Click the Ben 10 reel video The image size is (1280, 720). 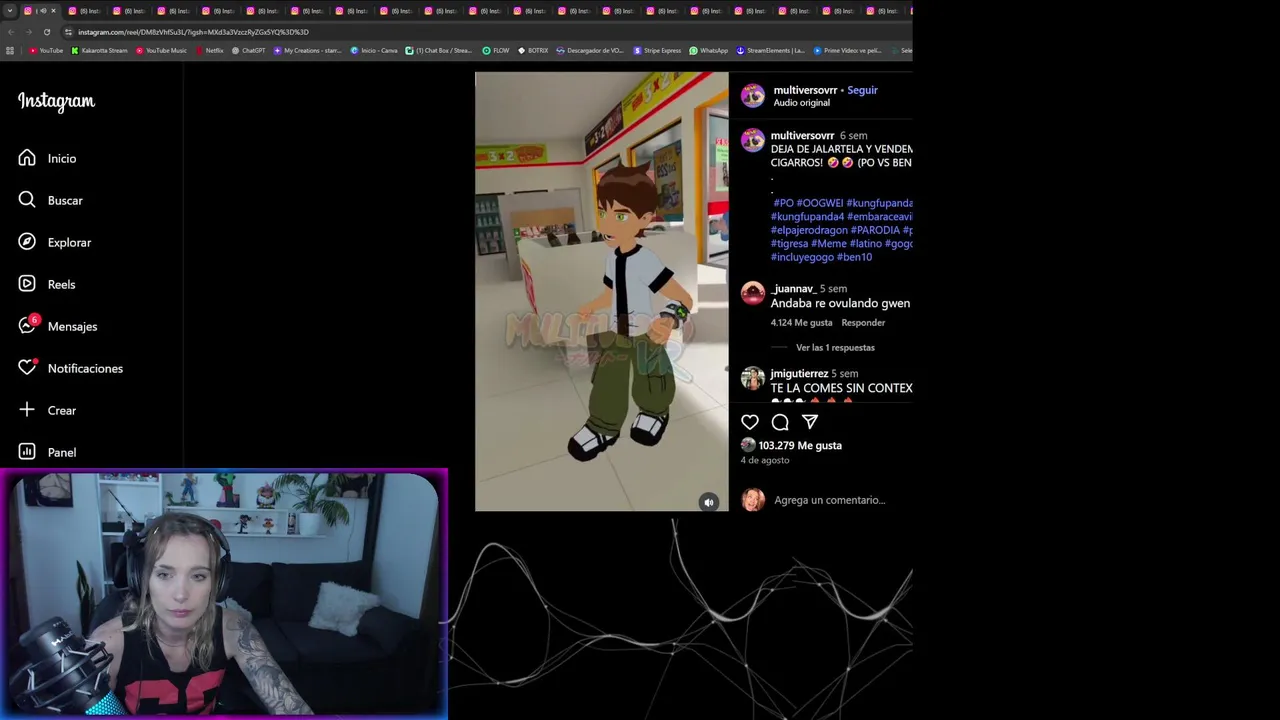[x=601, y=291]
